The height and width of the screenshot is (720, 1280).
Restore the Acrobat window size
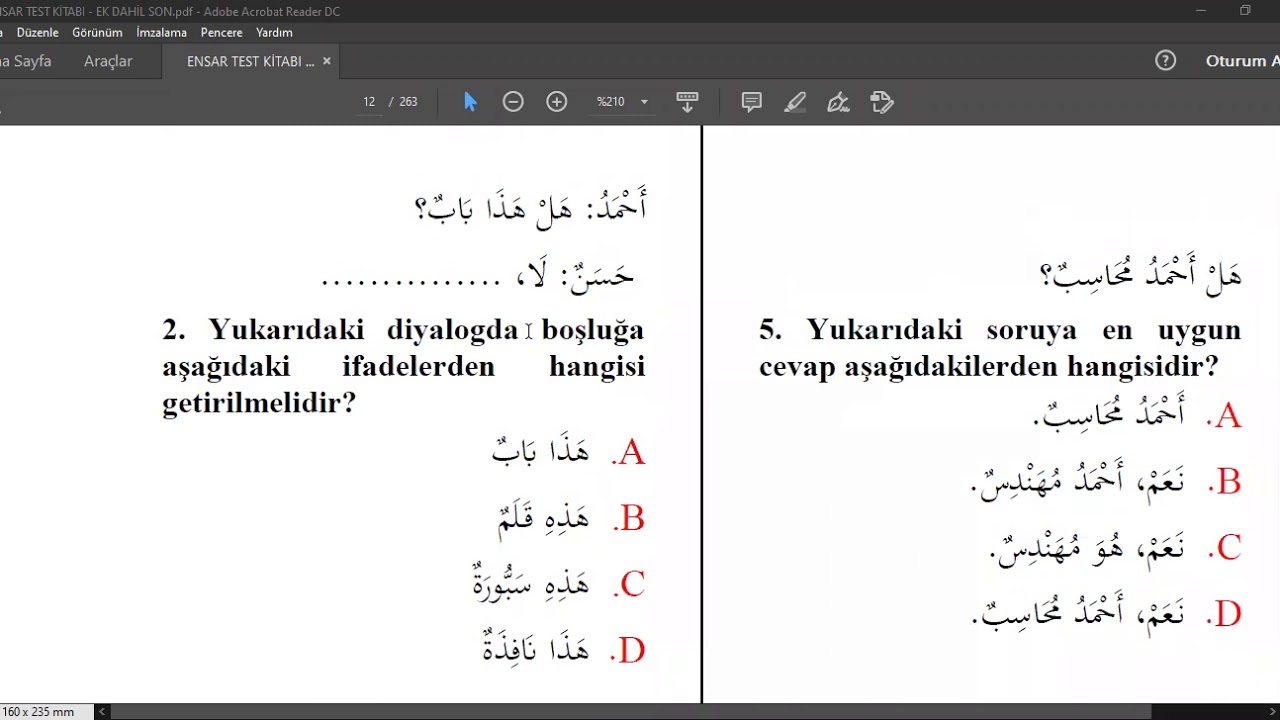coord(1245,11)
